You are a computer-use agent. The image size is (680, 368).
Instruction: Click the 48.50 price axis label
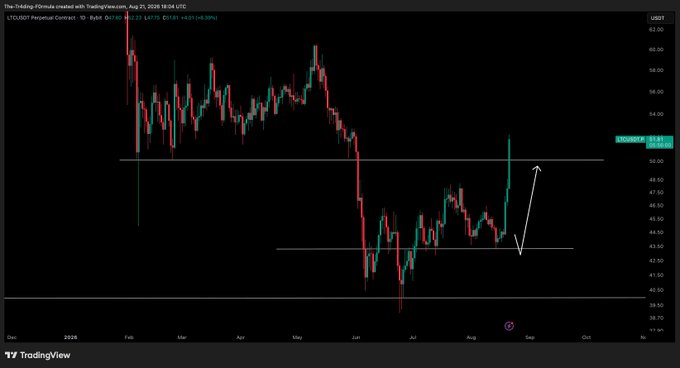(656, 180)
